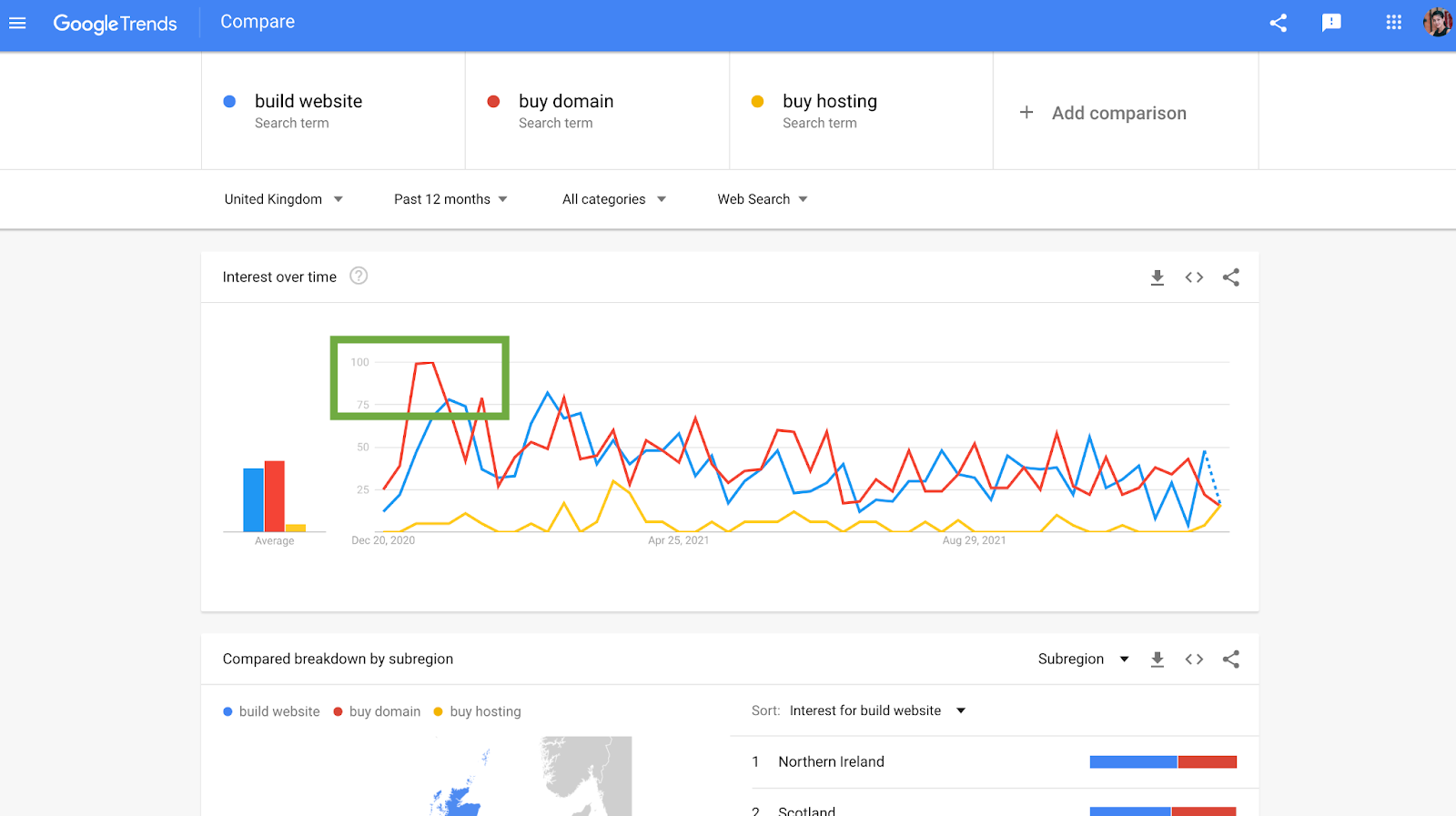Screen dimensions: 1456x816
Task: Click the share icon in top header
Action: 1278,23
